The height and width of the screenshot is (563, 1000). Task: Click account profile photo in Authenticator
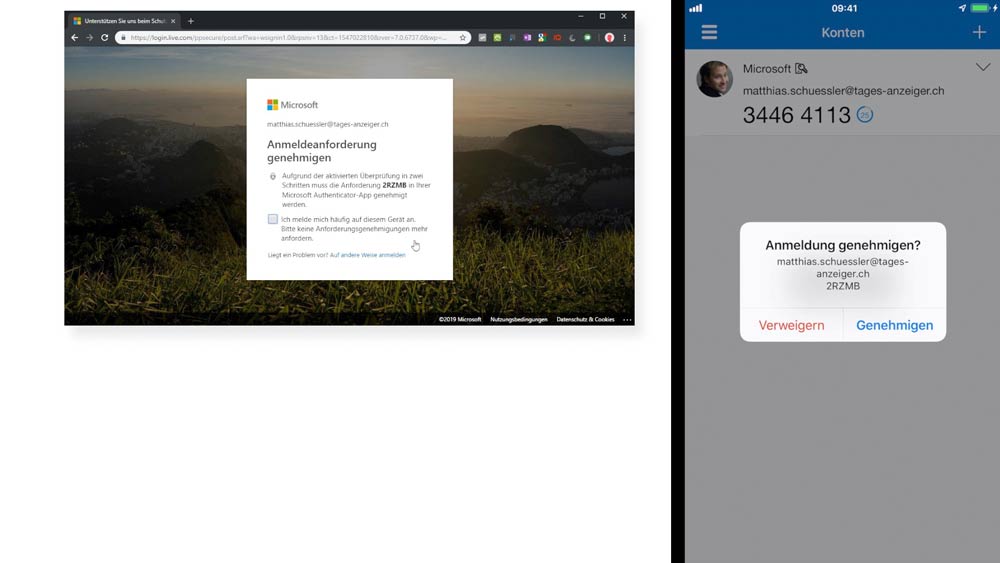[714, 79]
